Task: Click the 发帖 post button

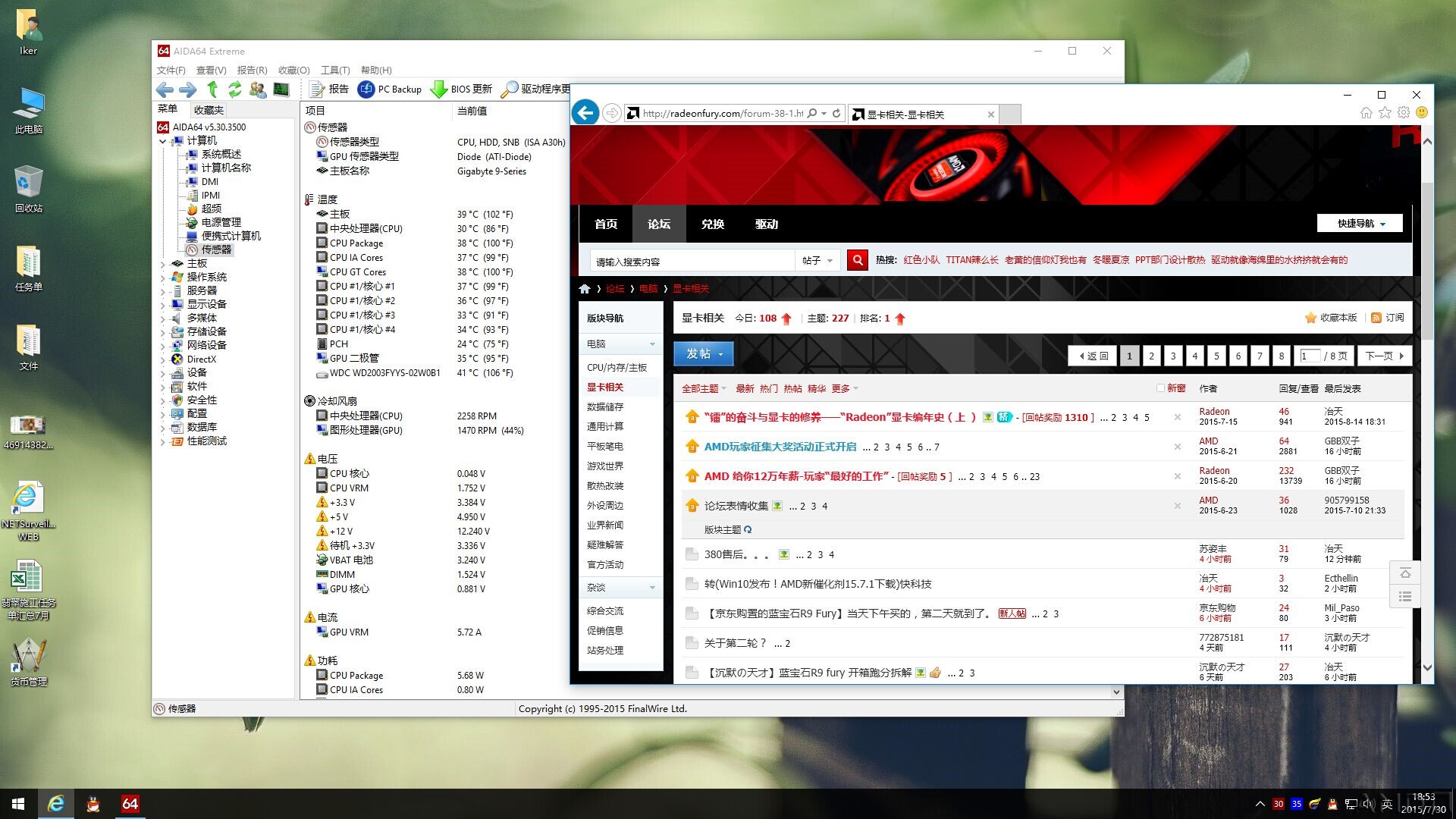Action: 703,353
